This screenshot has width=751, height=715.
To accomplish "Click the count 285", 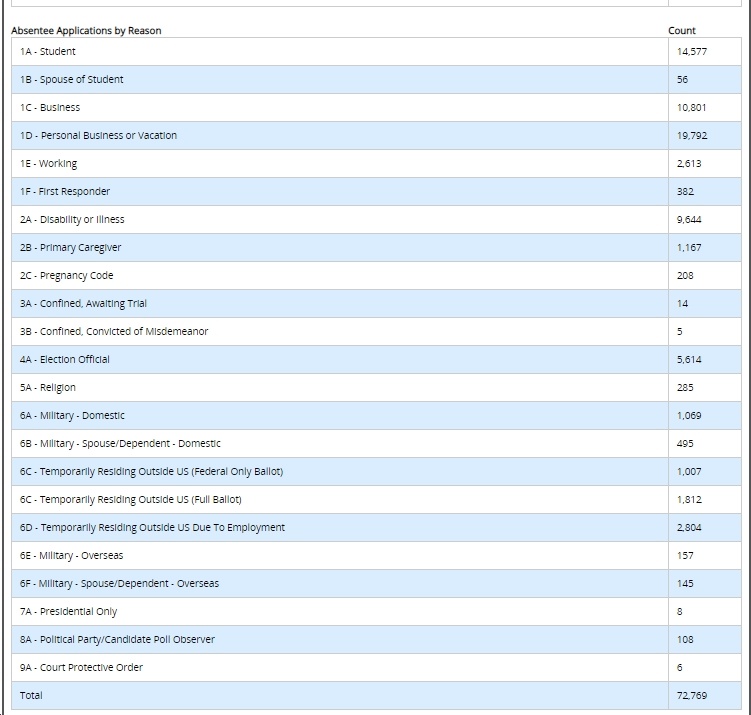I will click(685, 387).
